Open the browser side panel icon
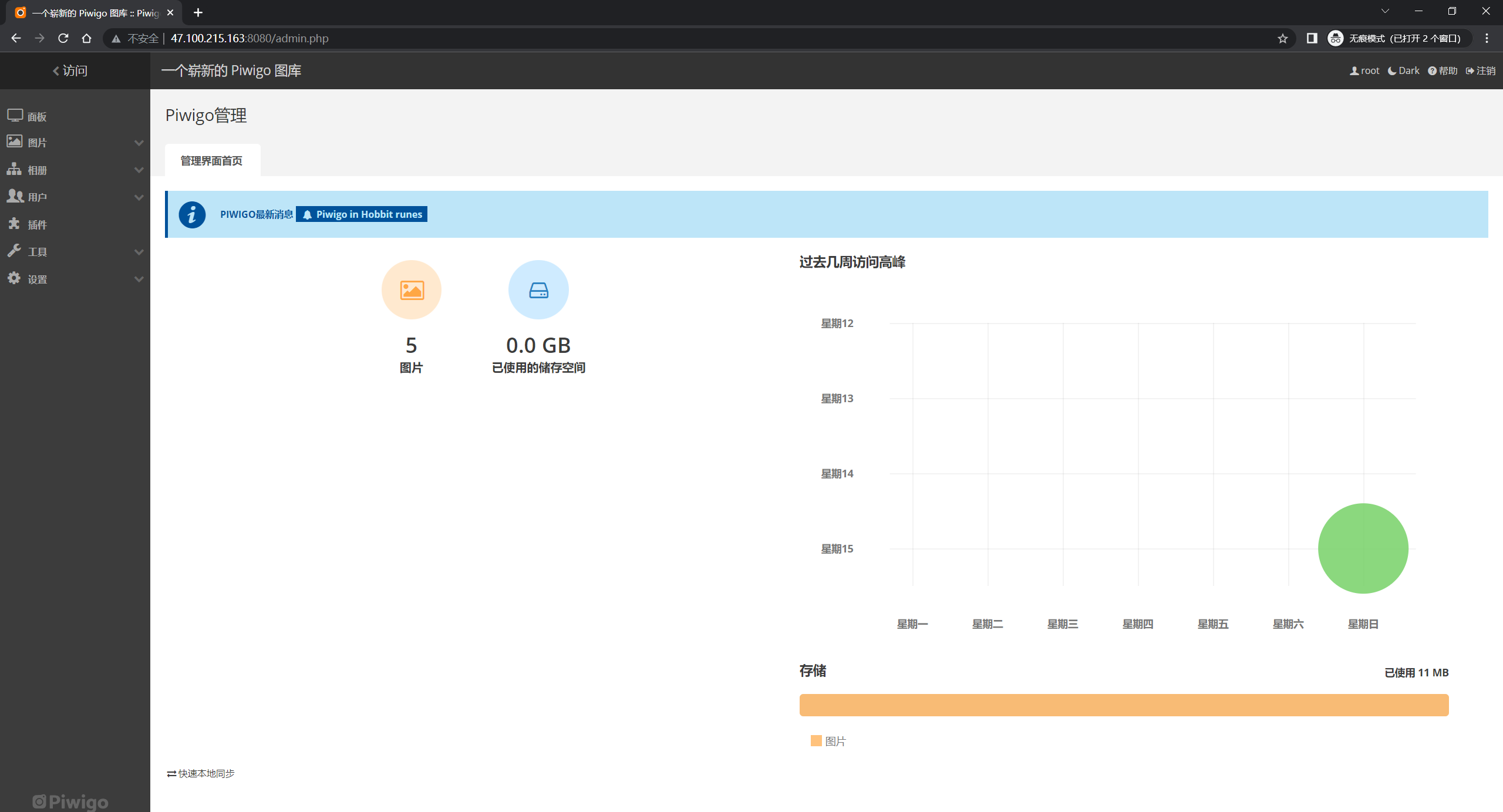This screenshot has height=812, width=1503. coord(1312,38)
